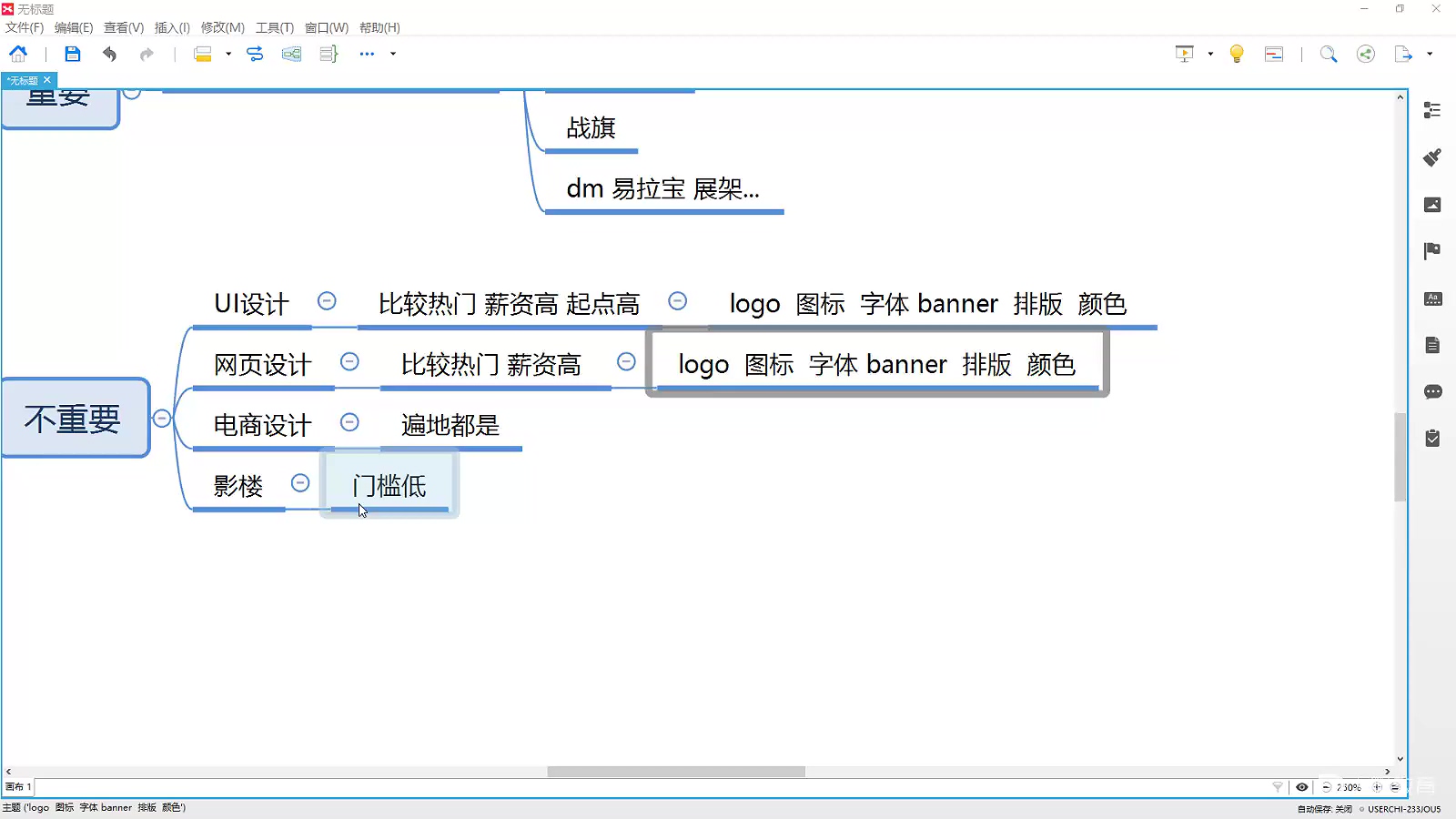Open the Task info panel
The height and width of the screenshot is (819, 1456).
point(1432,439)
